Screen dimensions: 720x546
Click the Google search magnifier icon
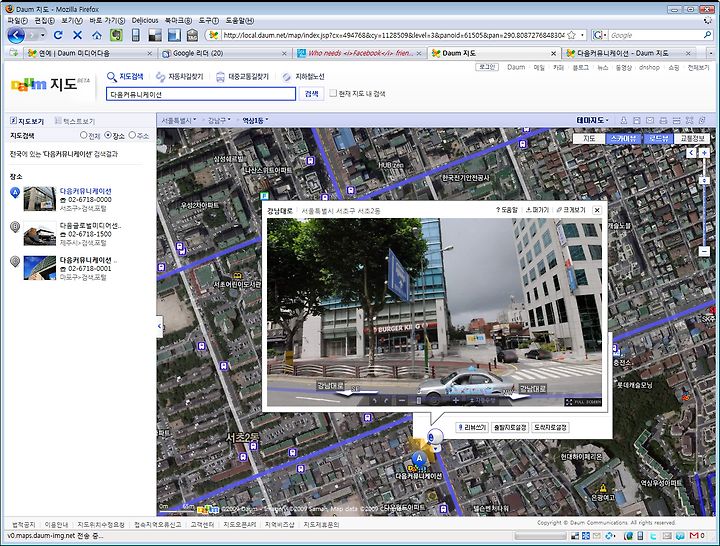[x=707, y=35]
